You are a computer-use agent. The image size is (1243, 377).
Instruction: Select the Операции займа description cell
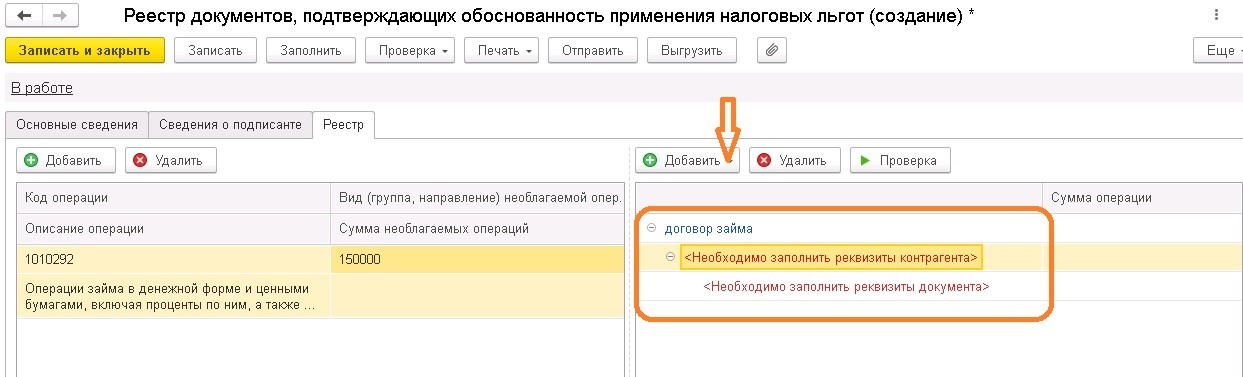click(x=173, y=296)
